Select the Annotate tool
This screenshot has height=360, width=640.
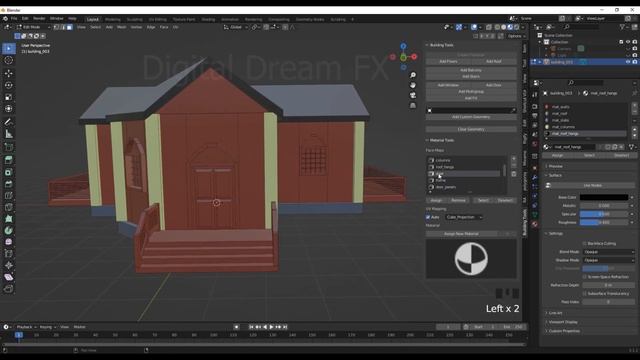[9, 122]
